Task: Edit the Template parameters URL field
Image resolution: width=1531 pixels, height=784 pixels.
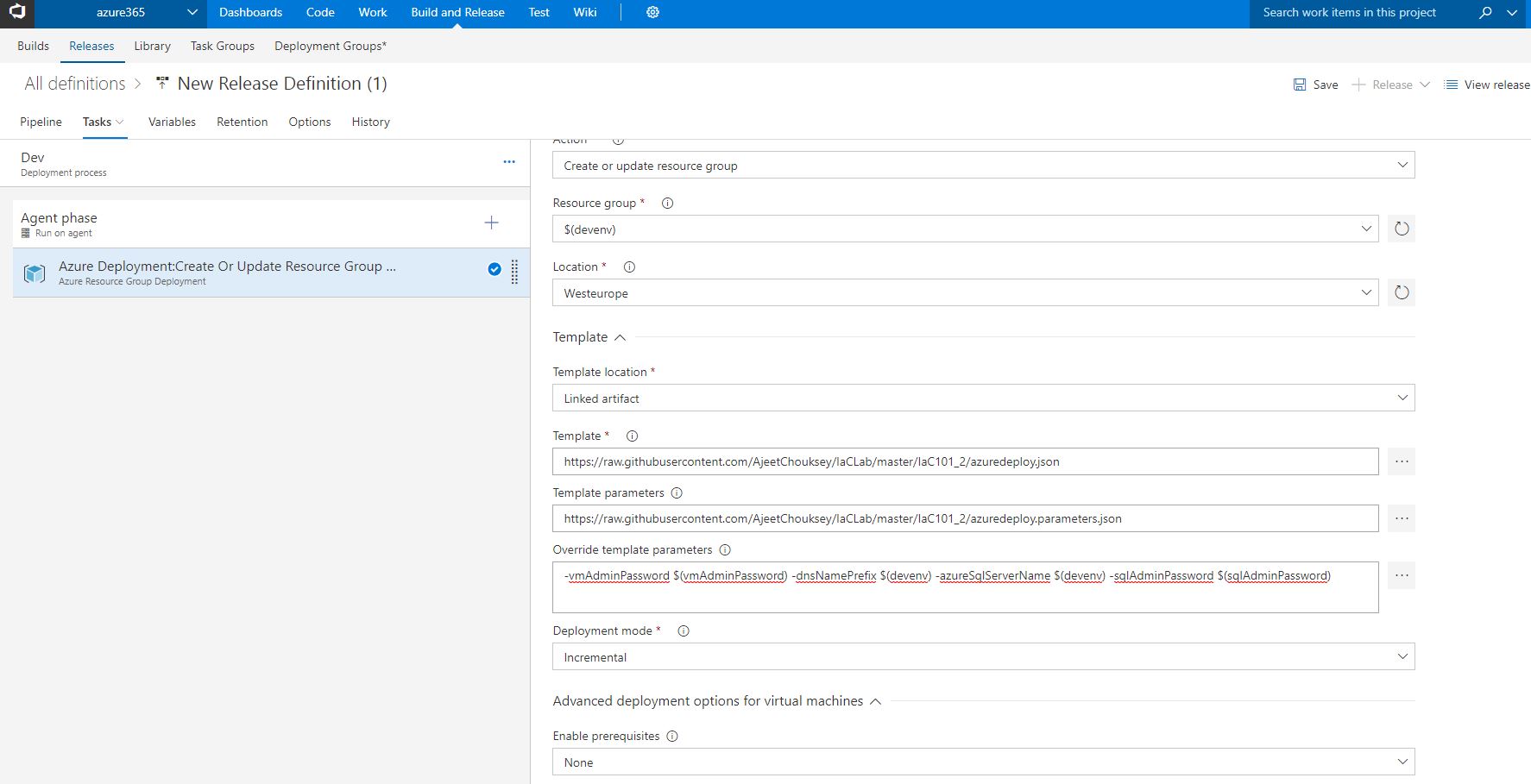Action: pos(965,518)
